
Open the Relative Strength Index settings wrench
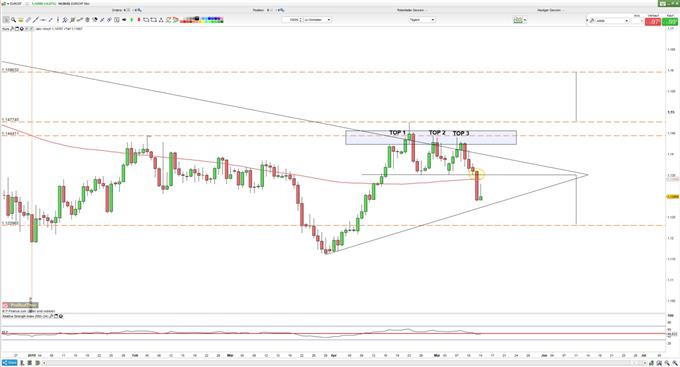click(x=51, y=316)
